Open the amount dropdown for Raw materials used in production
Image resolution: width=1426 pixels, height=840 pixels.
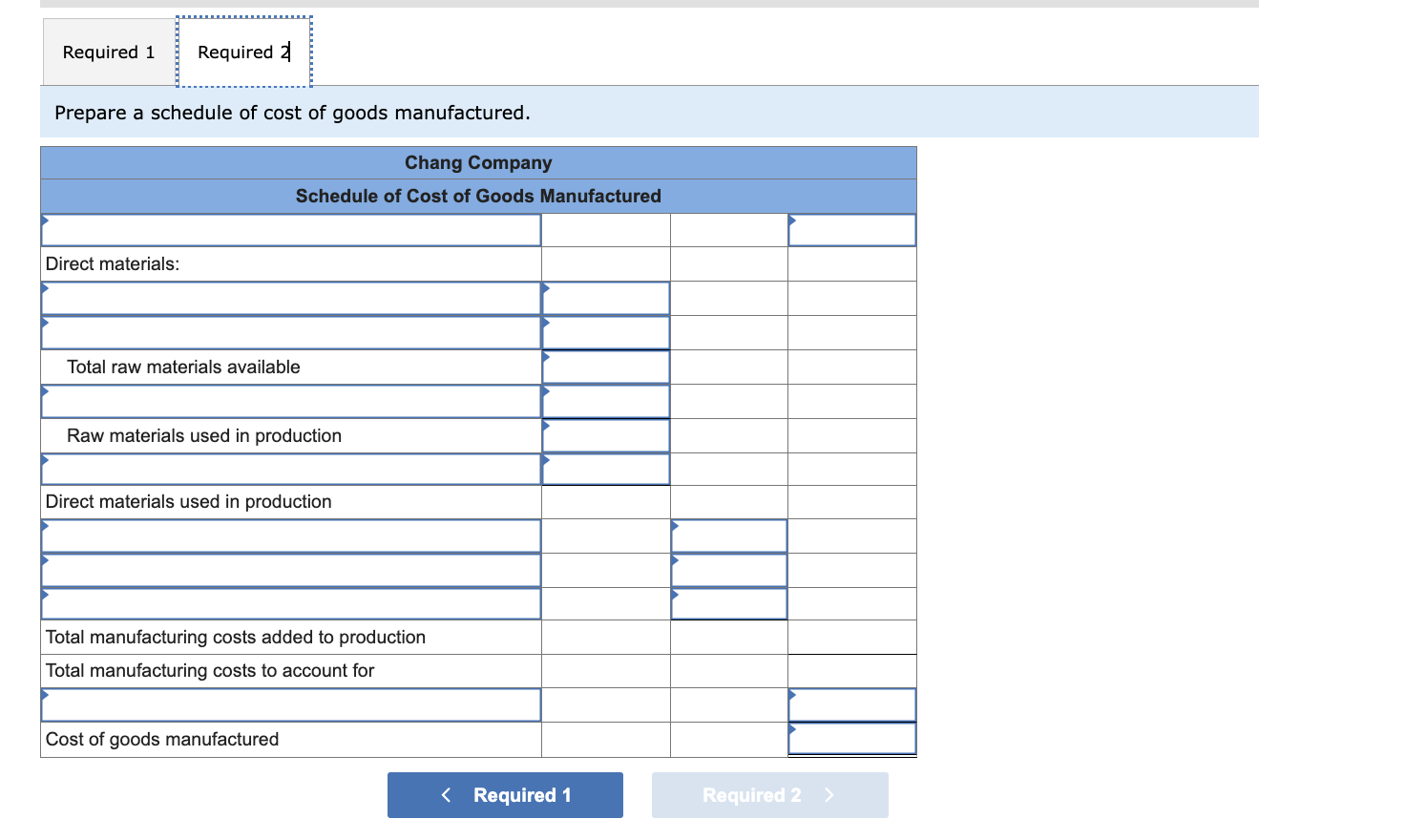pyautogui.click(x=605, y=435)
